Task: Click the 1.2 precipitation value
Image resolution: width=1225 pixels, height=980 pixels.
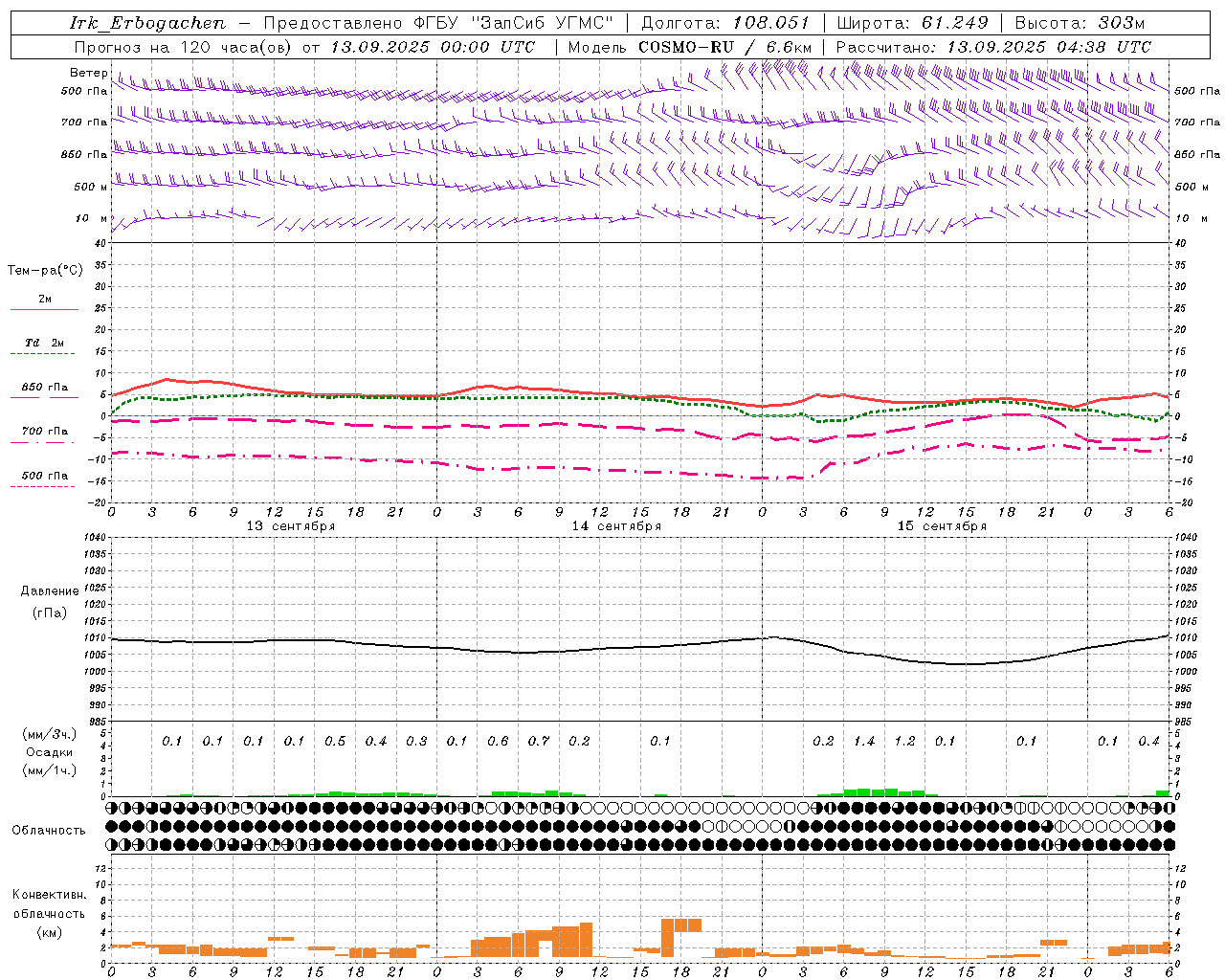Action: 904,742
